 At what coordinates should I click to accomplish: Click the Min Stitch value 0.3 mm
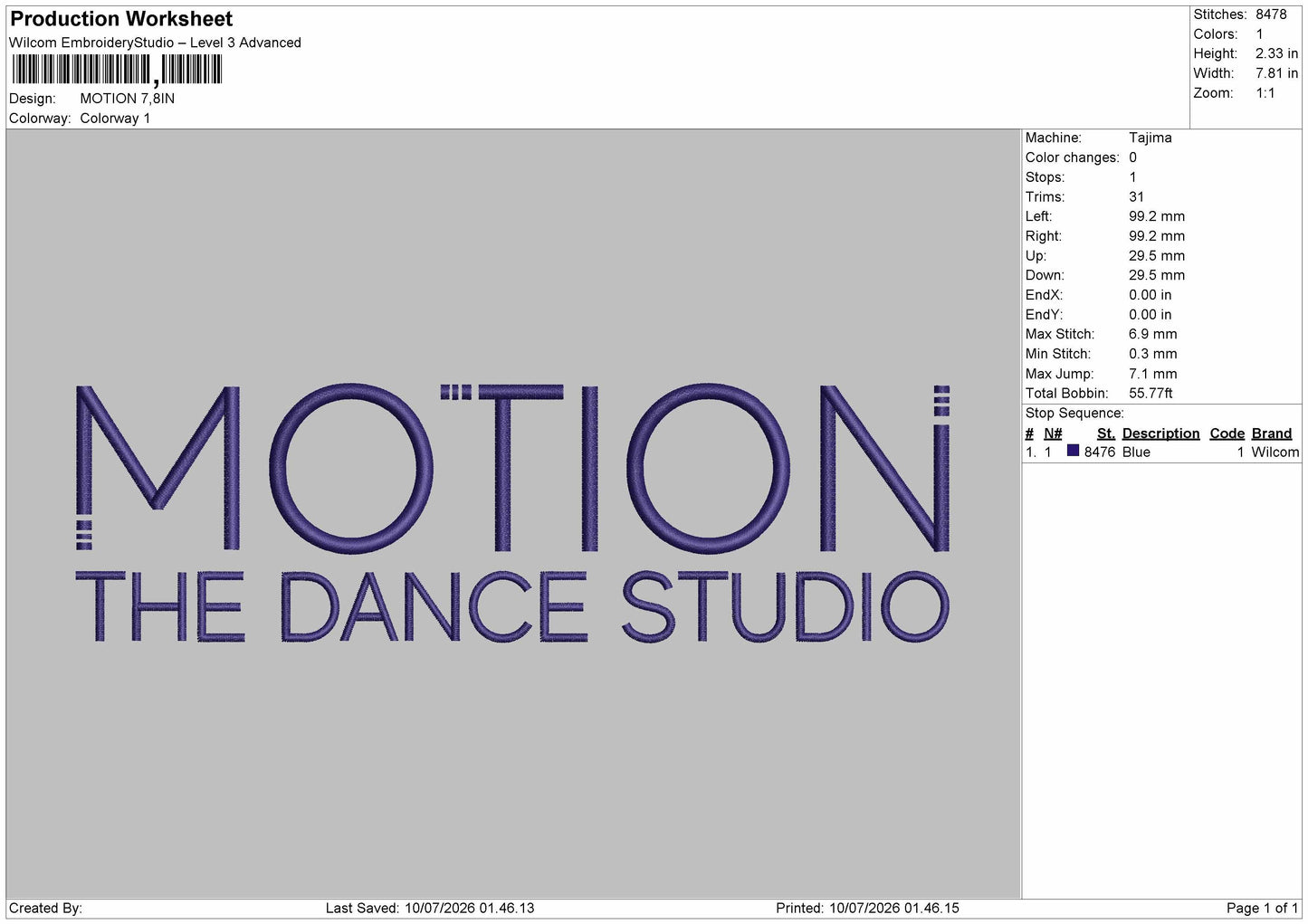[x=1152, y=354]
